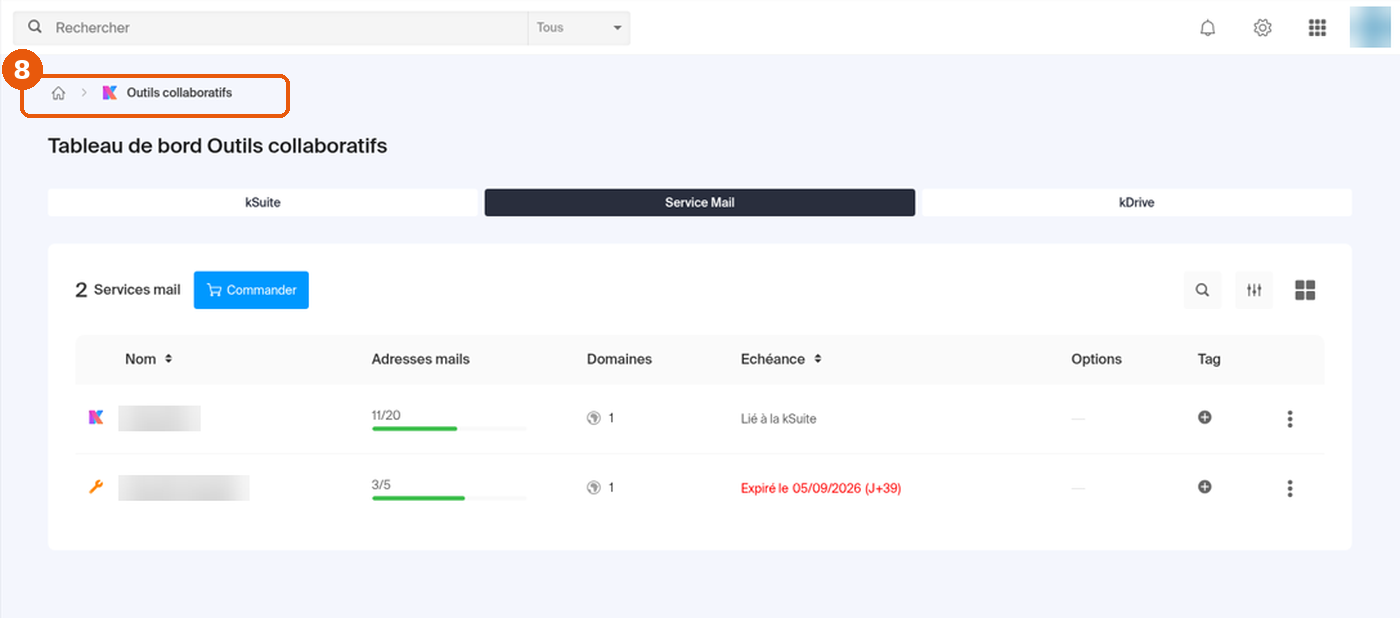Search the mail services list
The height and width of the screenshot is (618, 1400).
pyautogui.click(x=1202, y=290)
